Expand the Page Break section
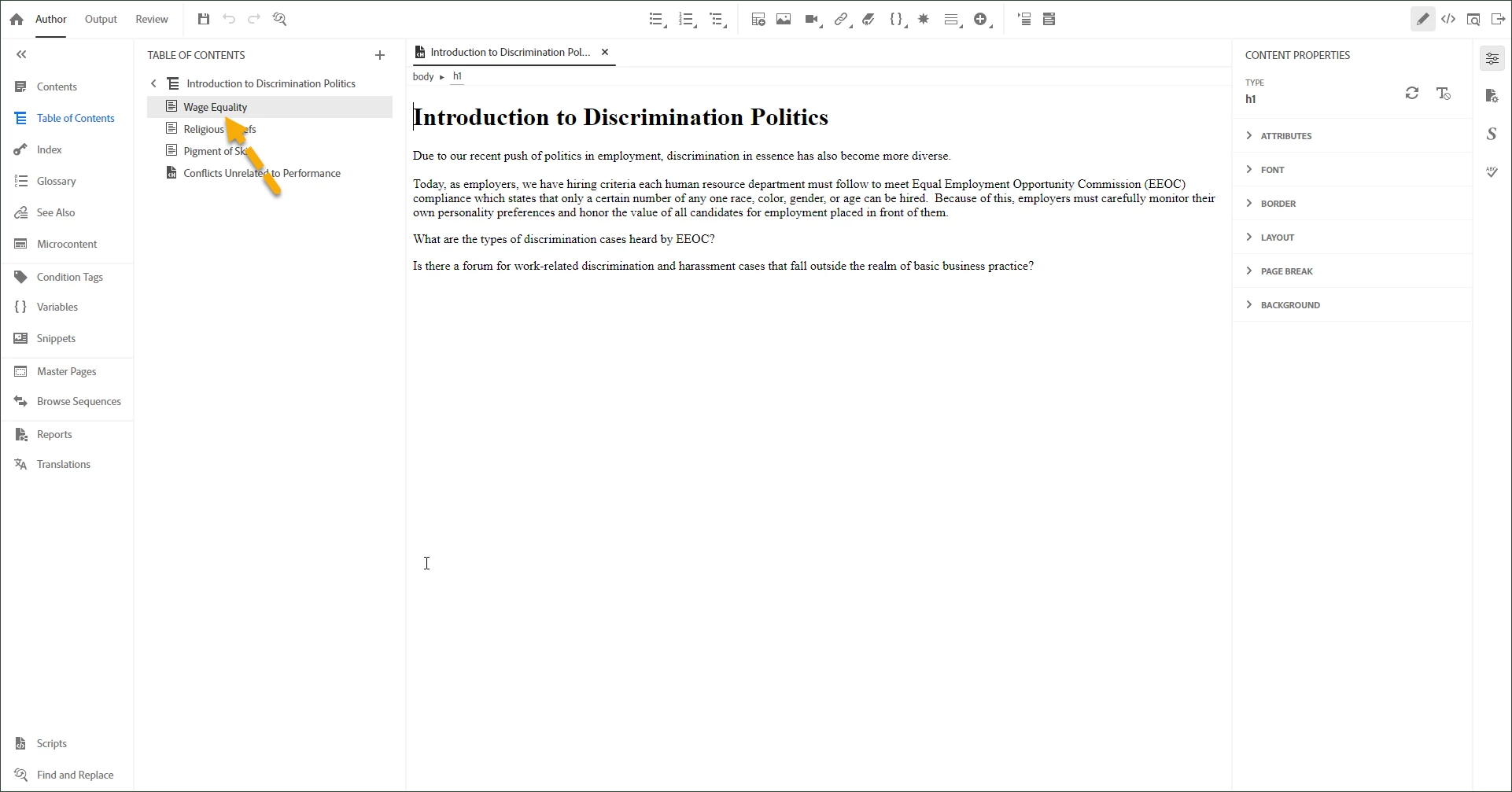 click(x=1352, y=271)
